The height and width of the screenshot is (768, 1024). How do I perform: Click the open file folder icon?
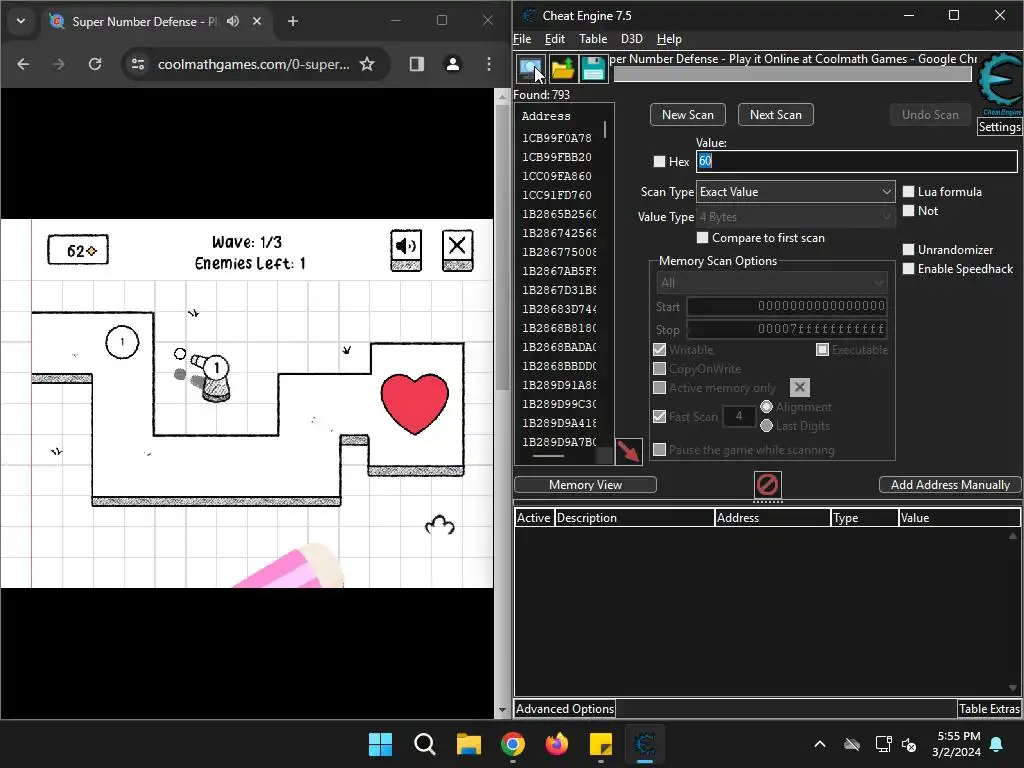click(562, 68)
